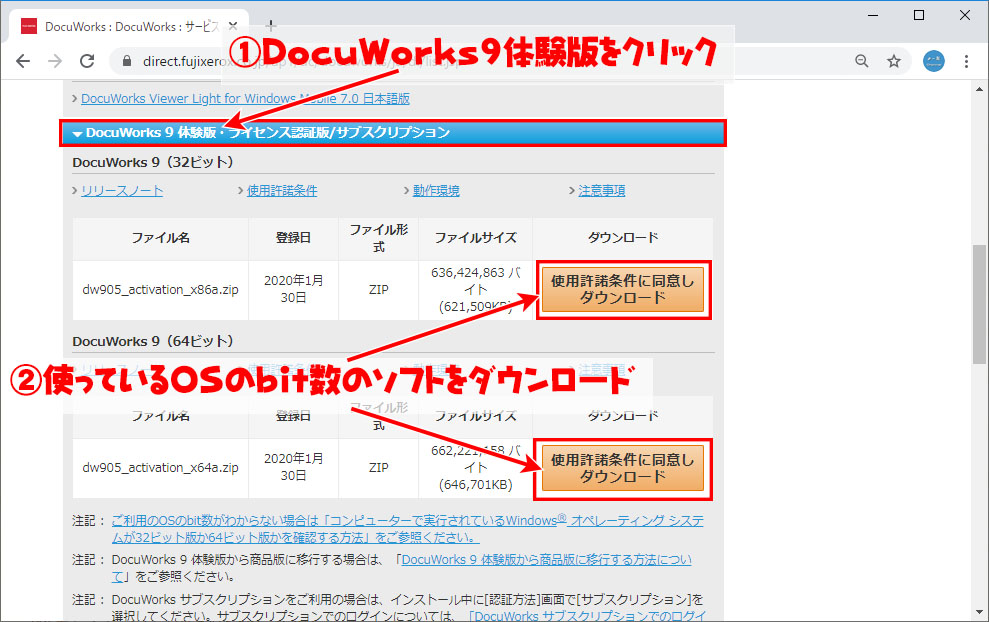Image resolution: width=989 pixels, height=622 pixels.
Task: Open DocuWorks Viewer Light for Windows Mobile link
Action: tap(245, 98)
